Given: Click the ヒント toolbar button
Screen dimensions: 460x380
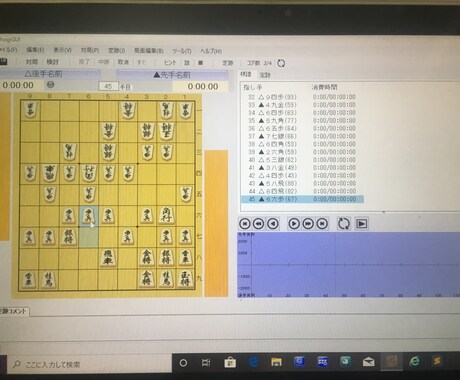Looking at the screenshot, I should point(170,62).
